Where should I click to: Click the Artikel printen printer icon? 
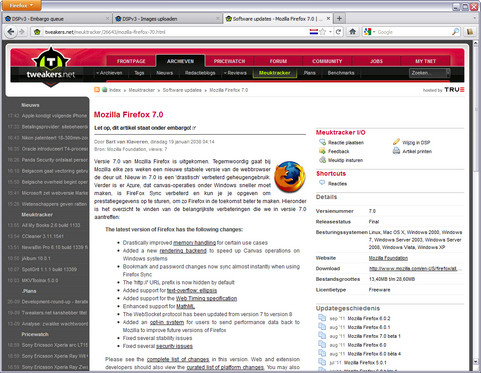point(396,151)
